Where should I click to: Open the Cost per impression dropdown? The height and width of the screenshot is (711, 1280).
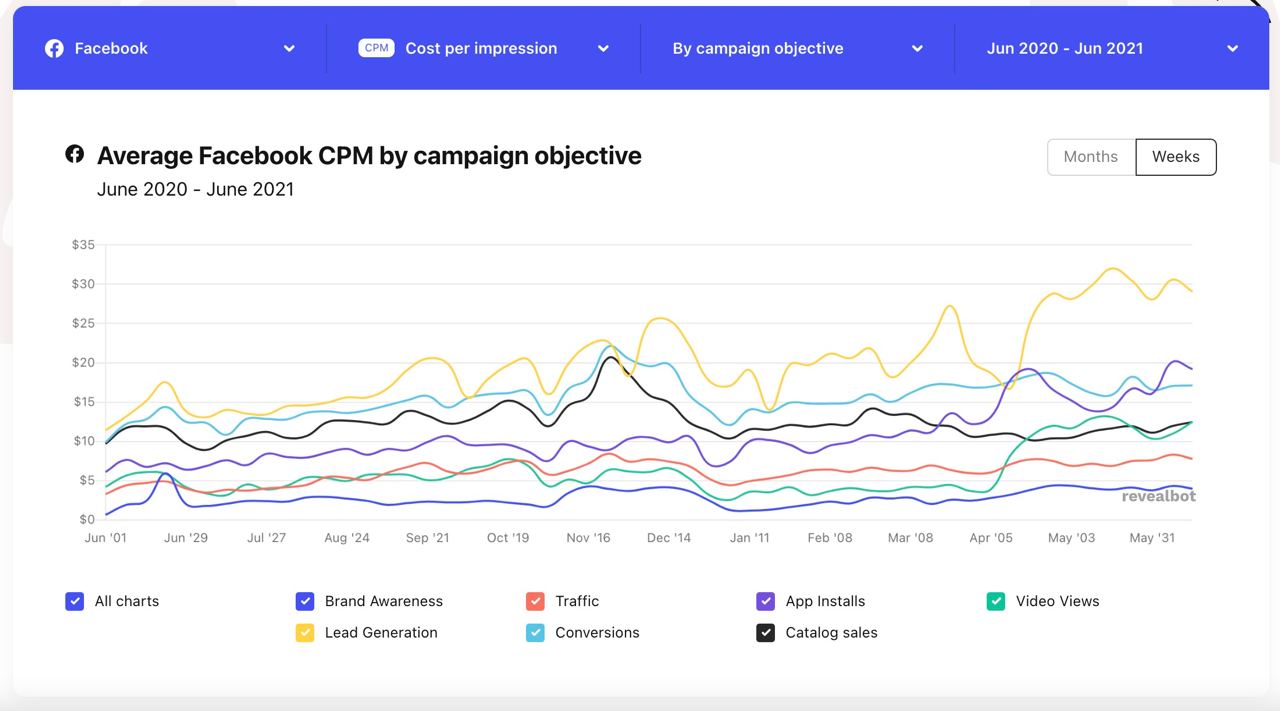coord(603,48)
